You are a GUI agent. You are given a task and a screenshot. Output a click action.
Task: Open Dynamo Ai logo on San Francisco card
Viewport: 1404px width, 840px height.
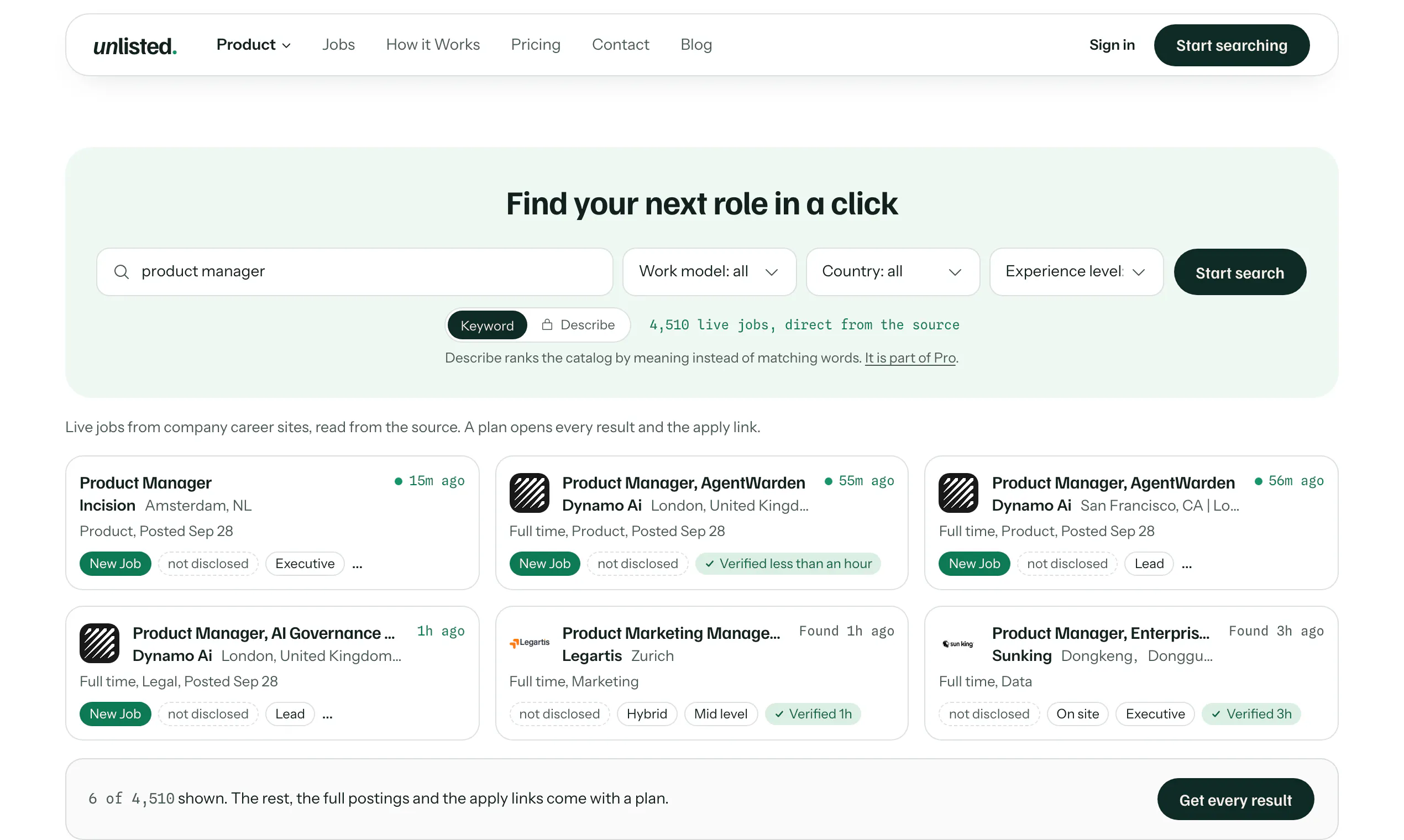958,493
